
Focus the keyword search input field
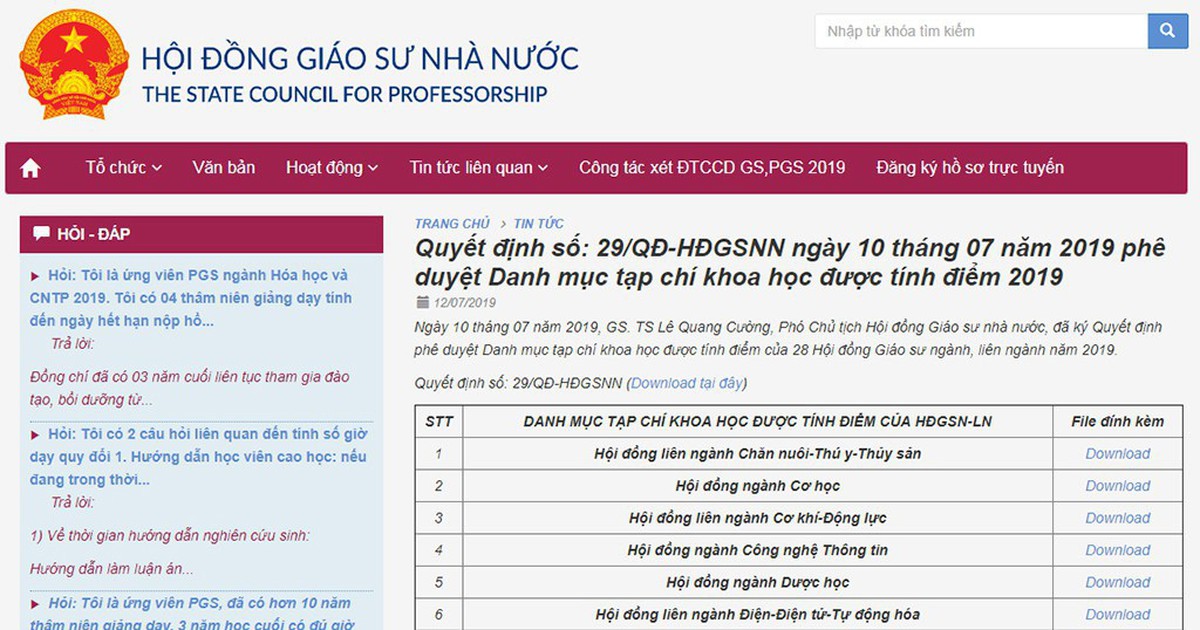click(x=981, y=31)
